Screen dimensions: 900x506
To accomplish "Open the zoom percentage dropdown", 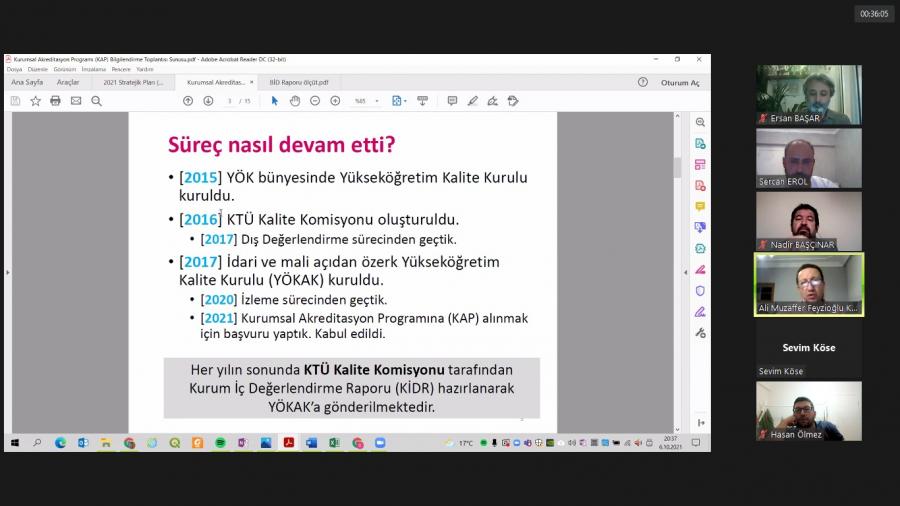I will (x=365, y=101).
